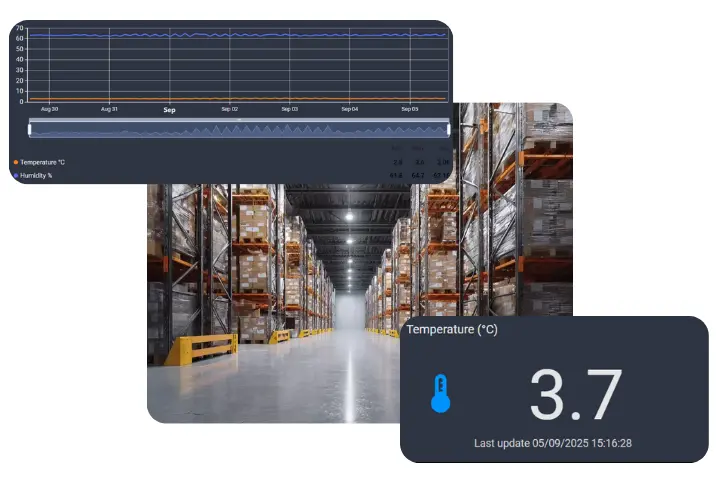The image size is (720, 478).
Task: Click the Sep 05 date label
Action: 409,109
